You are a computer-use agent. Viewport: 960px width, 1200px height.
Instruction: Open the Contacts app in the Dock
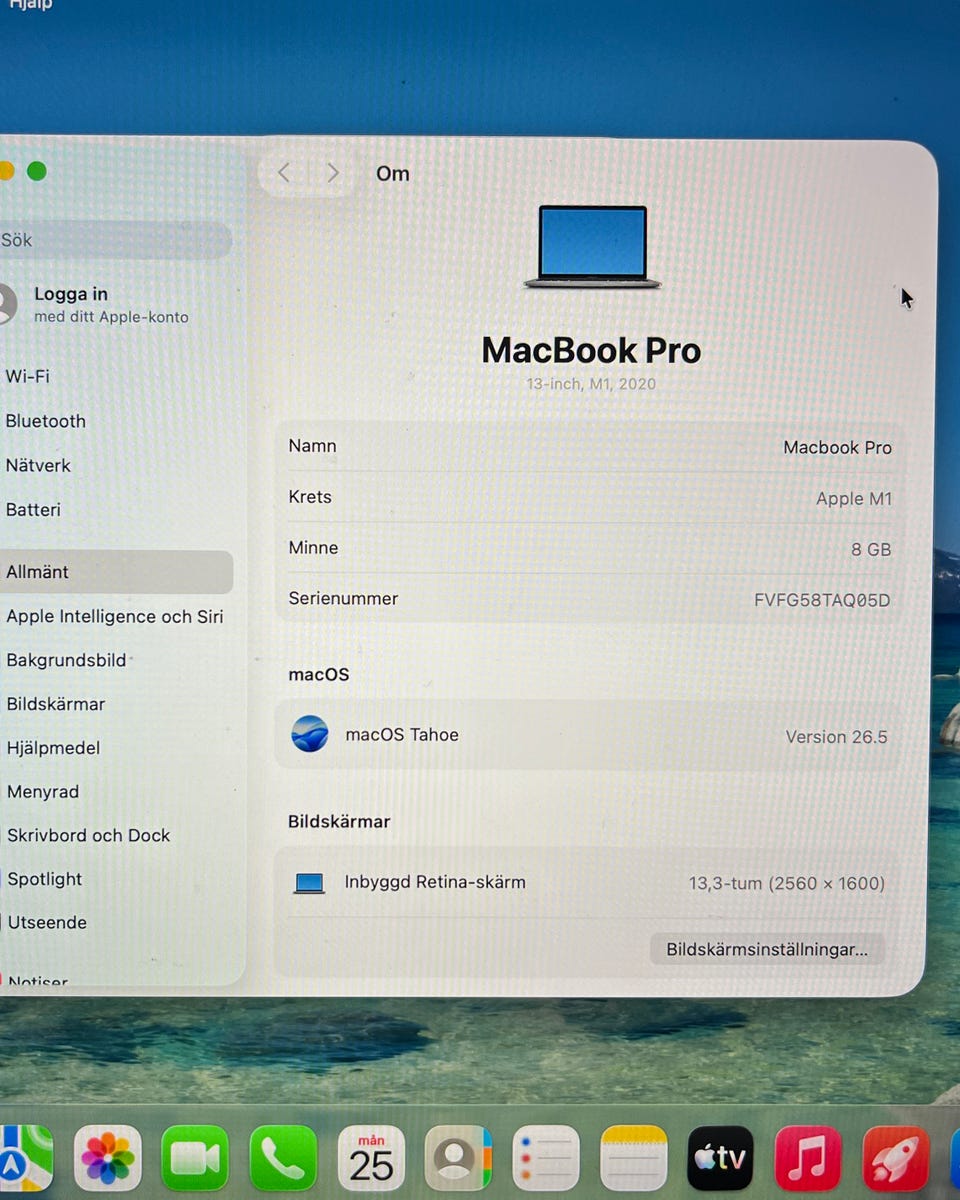(458, 1158)
